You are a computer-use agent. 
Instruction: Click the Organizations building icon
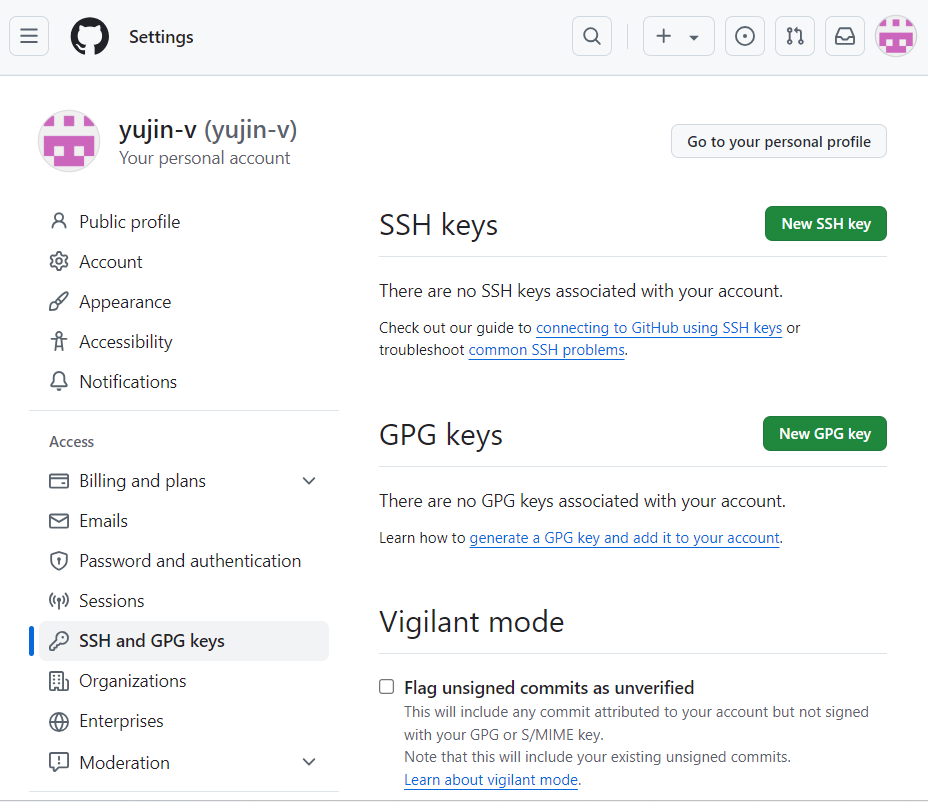(59, 681)
